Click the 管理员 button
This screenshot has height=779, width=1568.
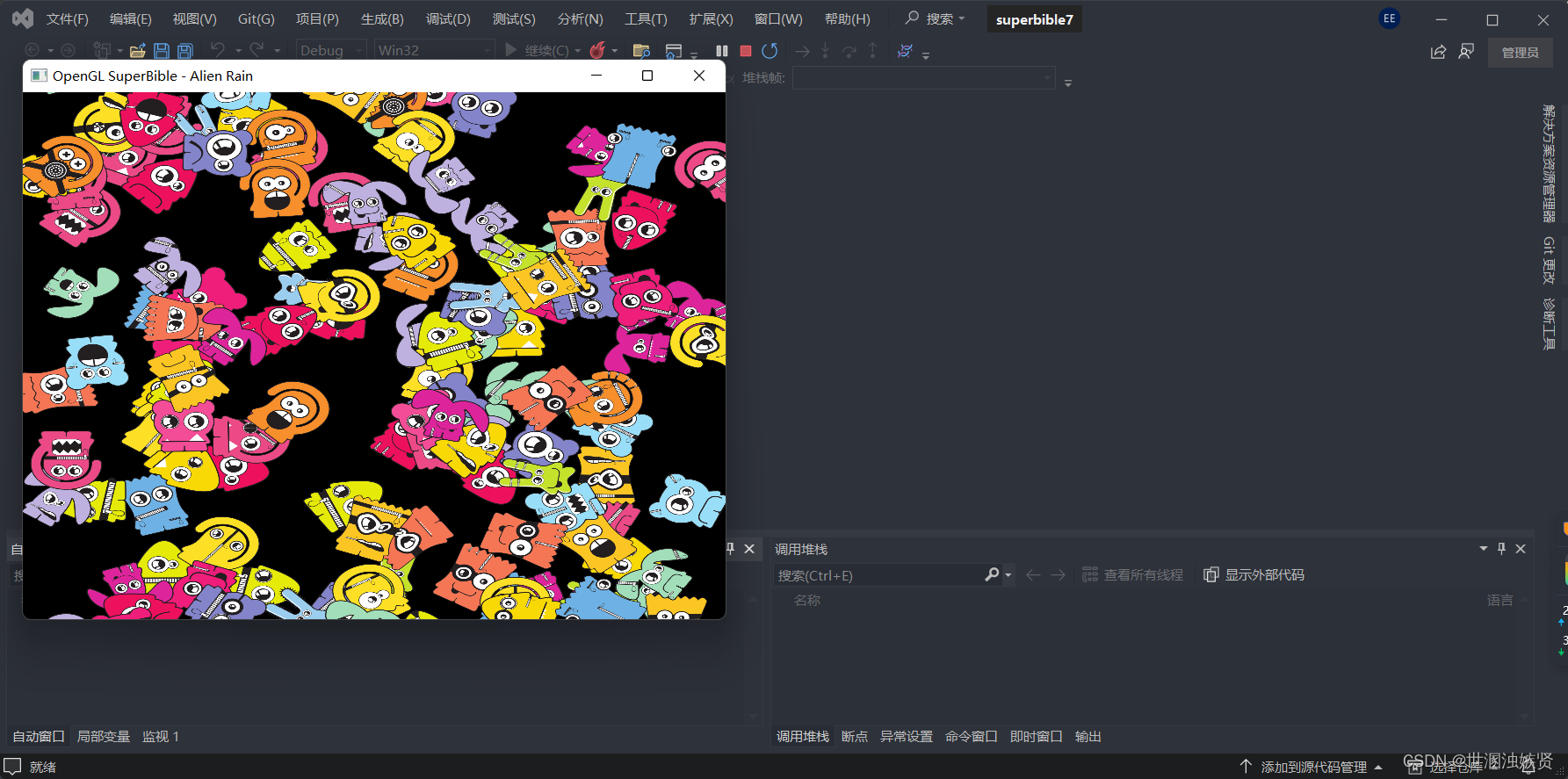pos(1520,53)
